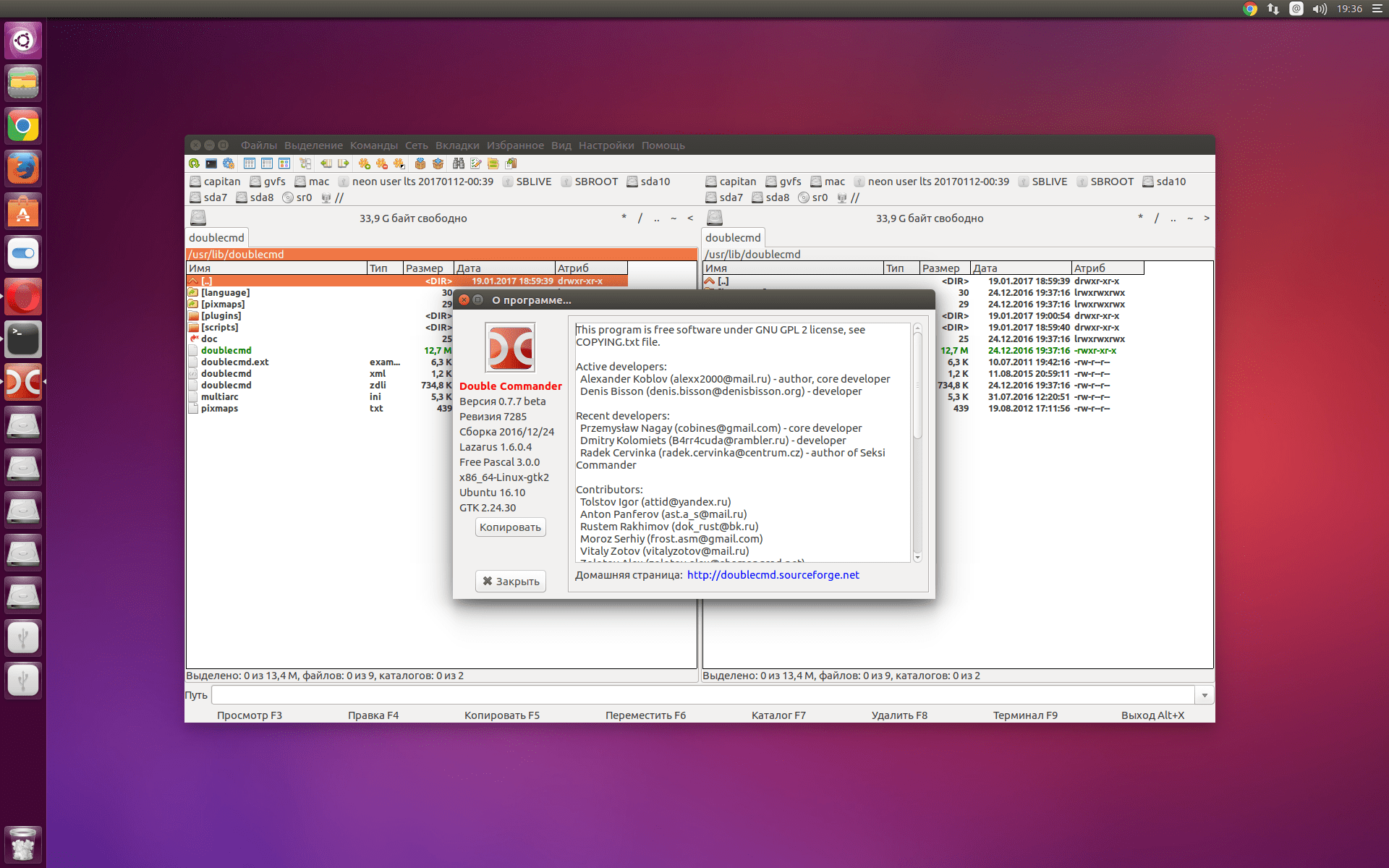Screen dimensions: 1389x868
Task: Open the Помощь menu
Action: tap(663, 145)
